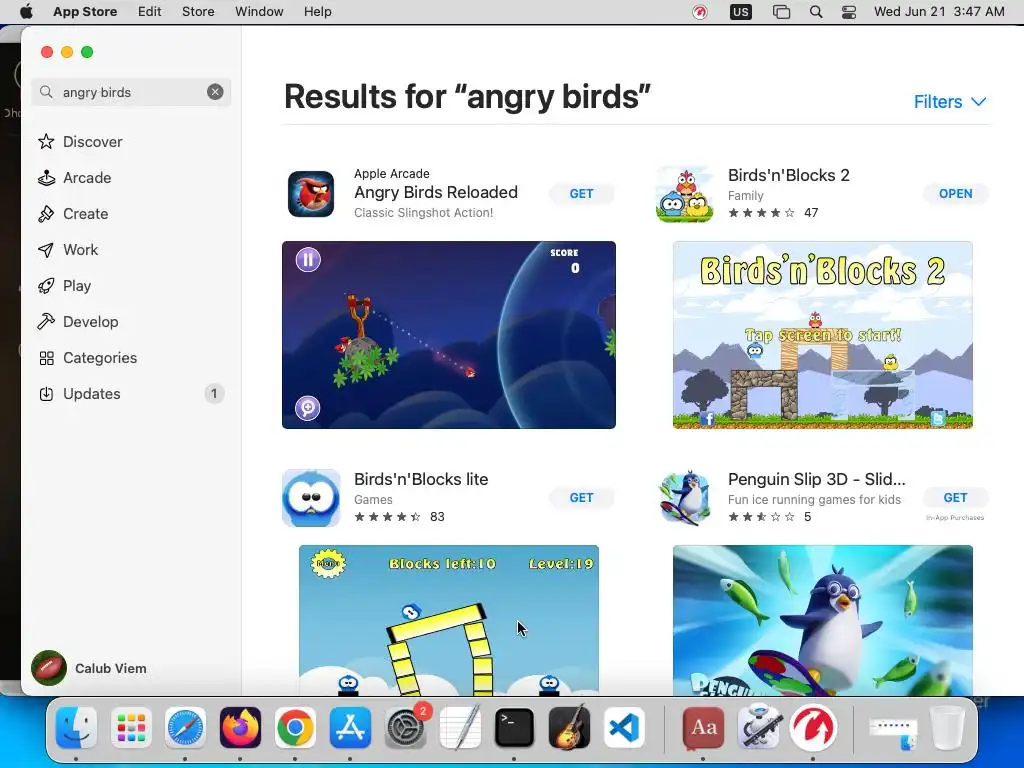Launch Visual Studio Code from the Dock
This screenshot has height=768, width=1024.
624,728
